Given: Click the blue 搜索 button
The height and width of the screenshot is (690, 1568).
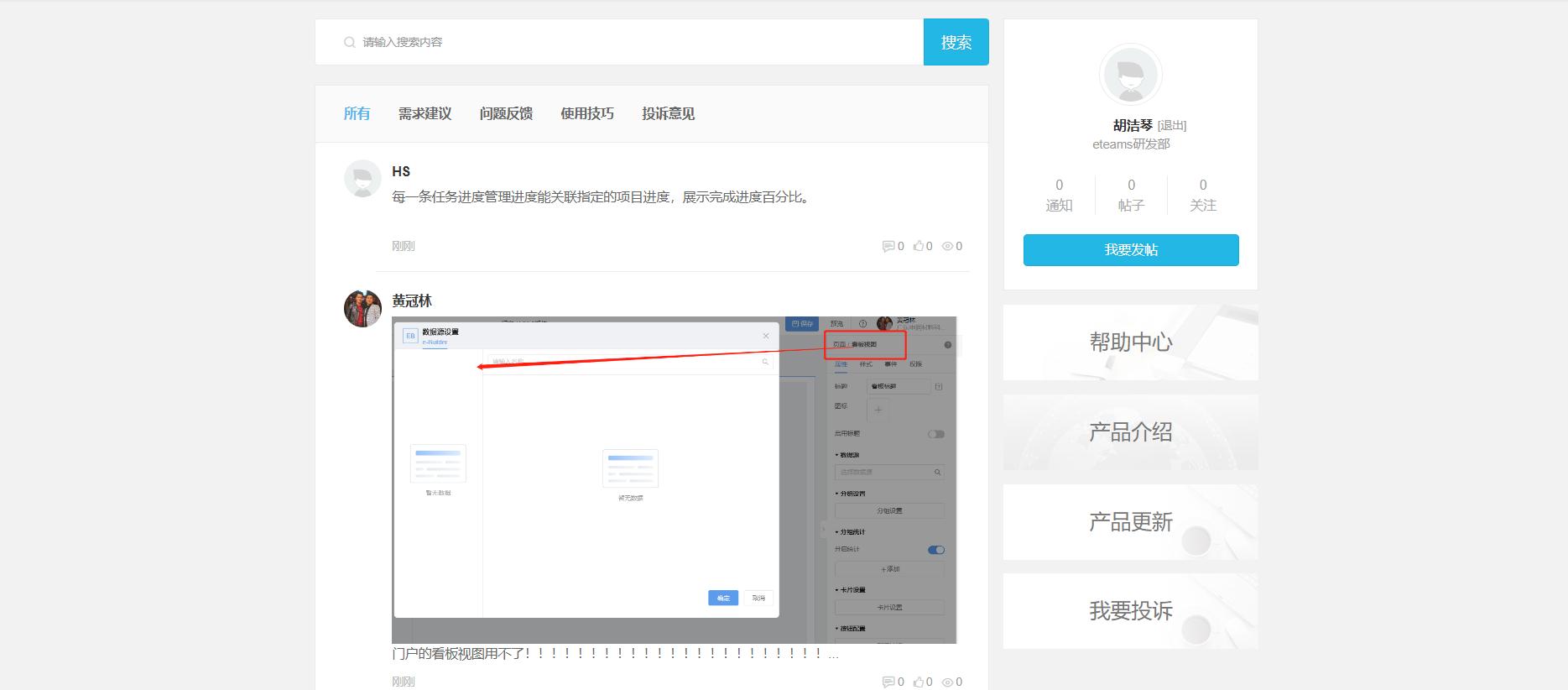Looking at the screenshot, I should pyautogui.click(x=956, y=42).
